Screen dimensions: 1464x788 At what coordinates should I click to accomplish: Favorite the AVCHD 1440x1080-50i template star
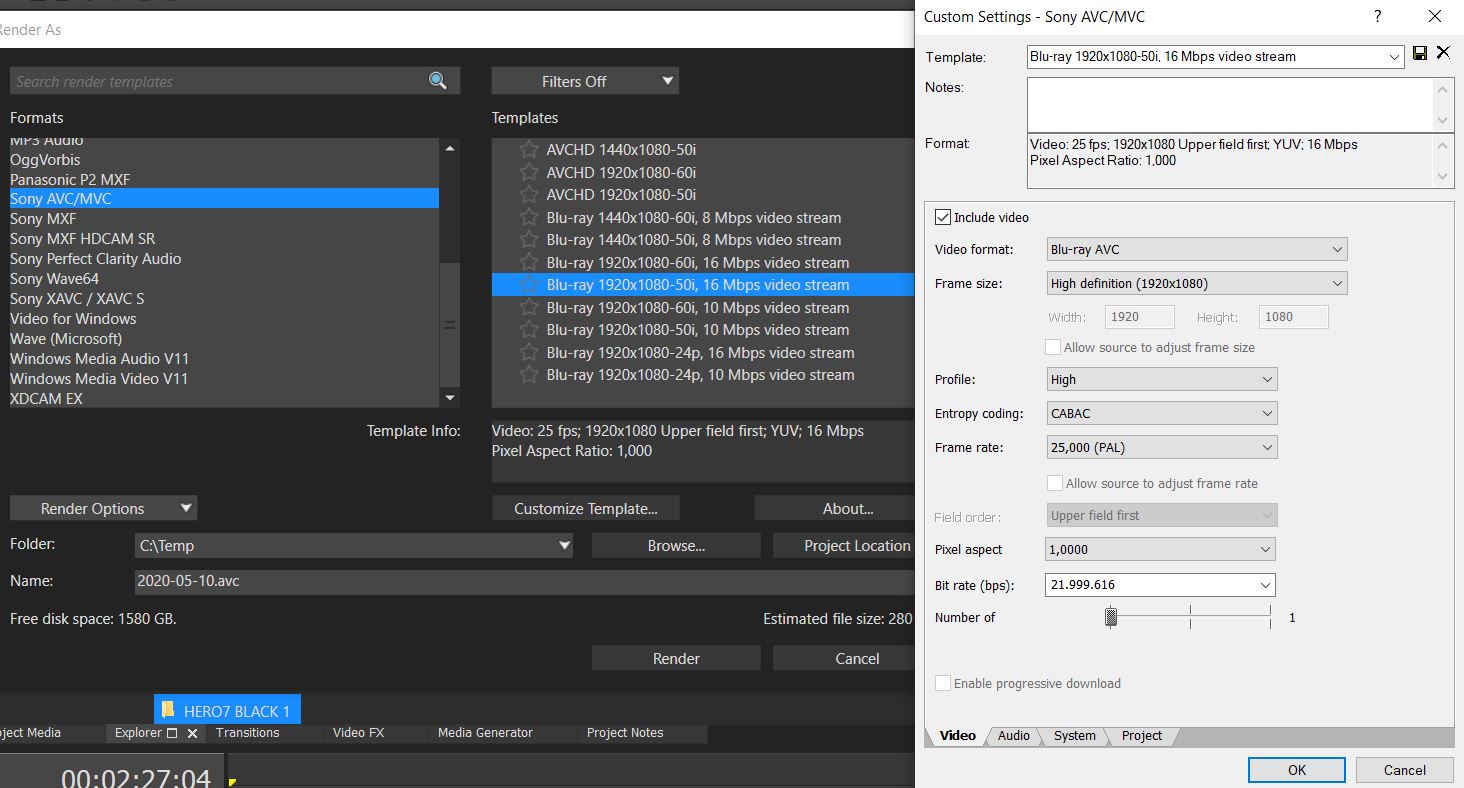coord(529,150)
